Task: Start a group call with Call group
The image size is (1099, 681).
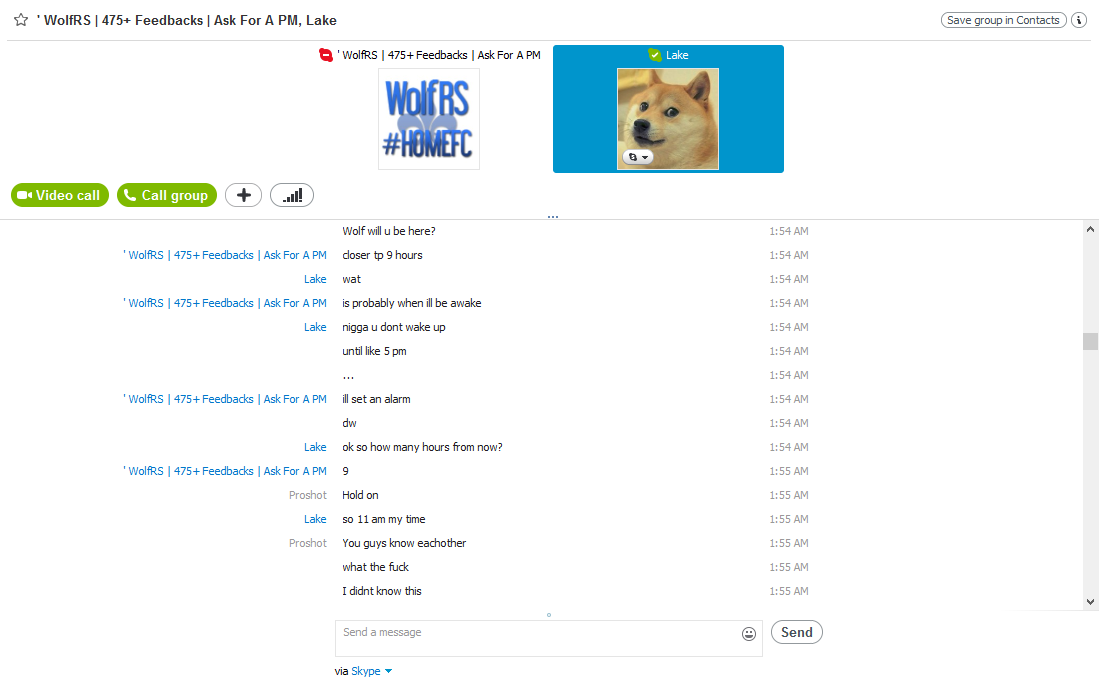Action: tap(167, 195)
